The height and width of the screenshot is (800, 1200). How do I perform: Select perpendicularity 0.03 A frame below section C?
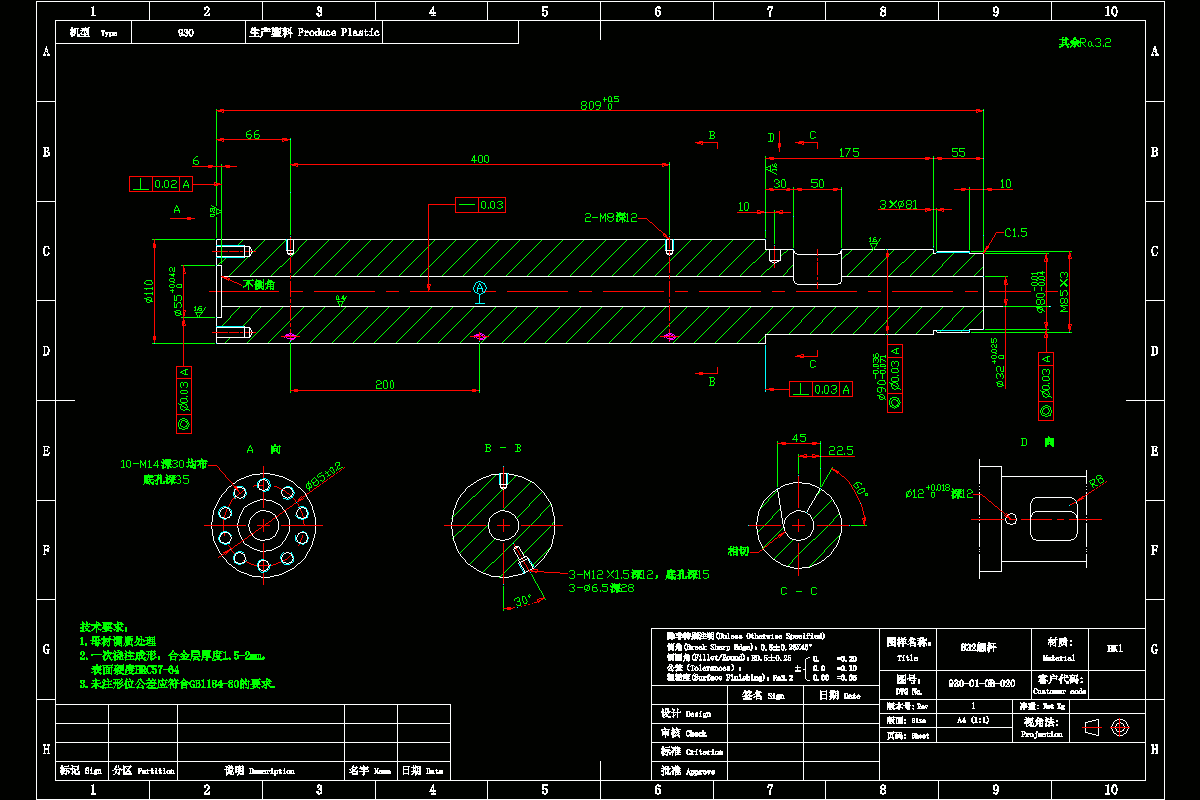[821, 389]
